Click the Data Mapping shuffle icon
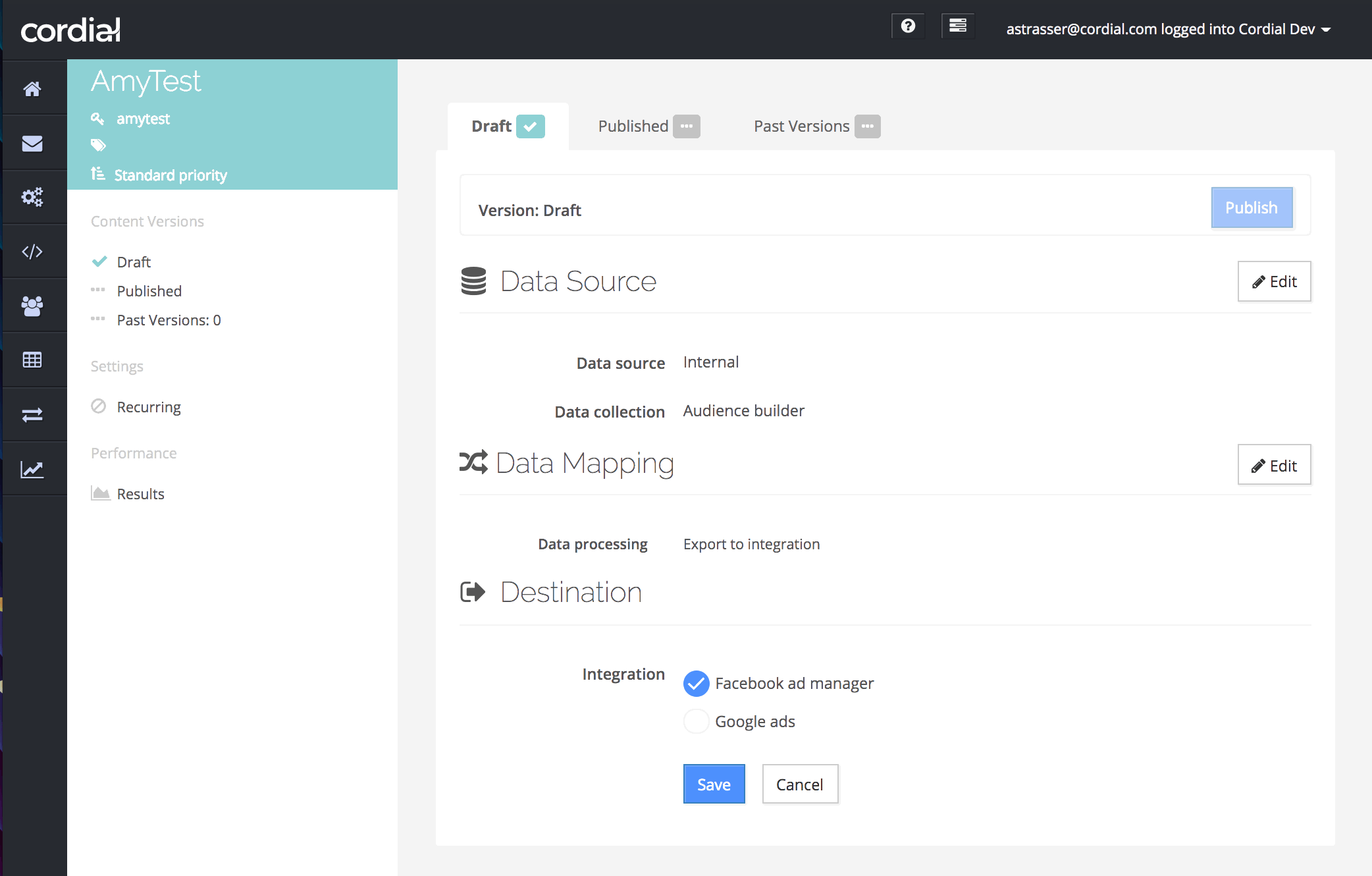Image resolution: width=1372 pixels, height=876 pixels. [x=473, y=462]
